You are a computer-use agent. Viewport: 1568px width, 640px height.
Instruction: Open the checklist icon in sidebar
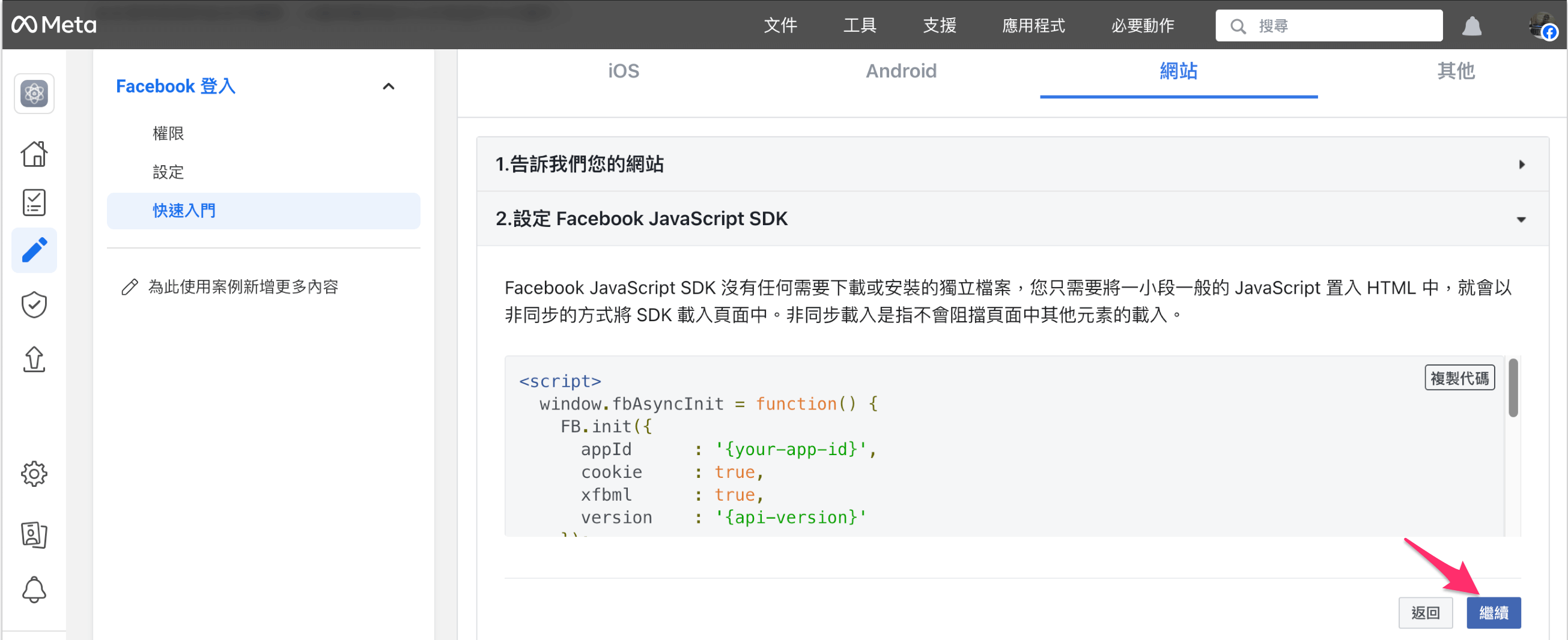pos(34,202)
